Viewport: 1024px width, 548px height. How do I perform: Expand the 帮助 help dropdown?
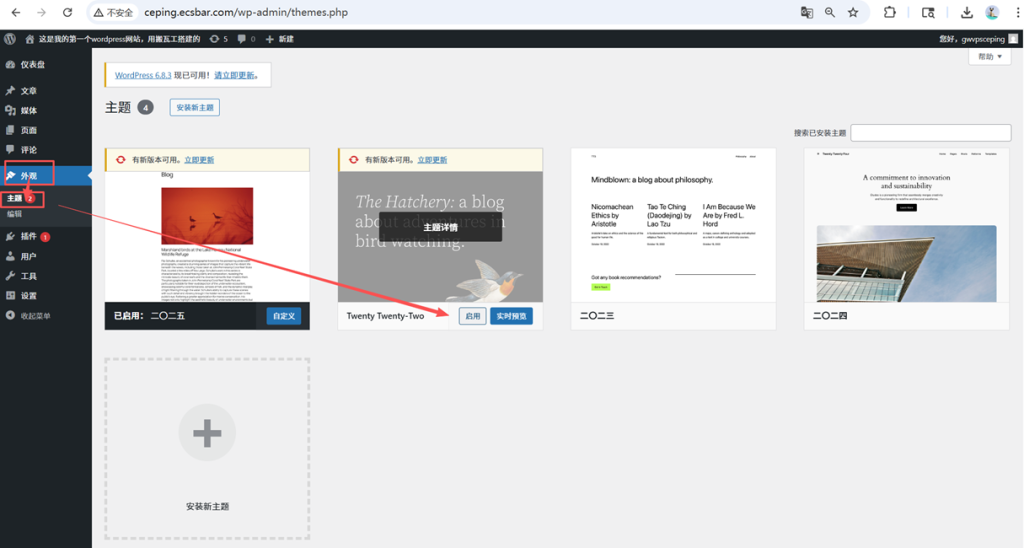coord(989,57)
